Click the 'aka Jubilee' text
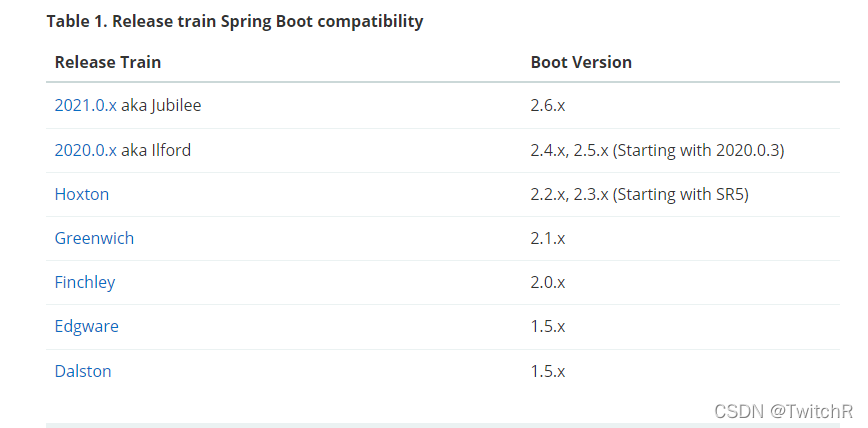This screenshot has height=428, width=868. (x=161, y=105)
